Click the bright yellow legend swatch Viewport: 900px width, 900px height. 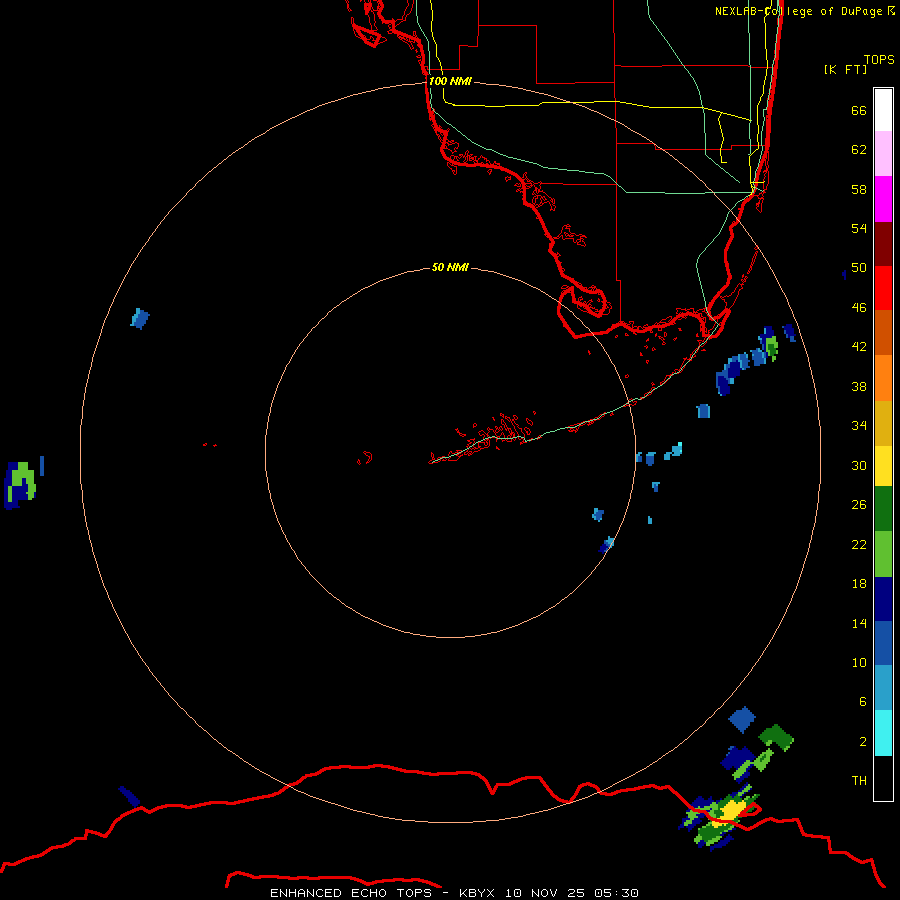pos(883,465)
